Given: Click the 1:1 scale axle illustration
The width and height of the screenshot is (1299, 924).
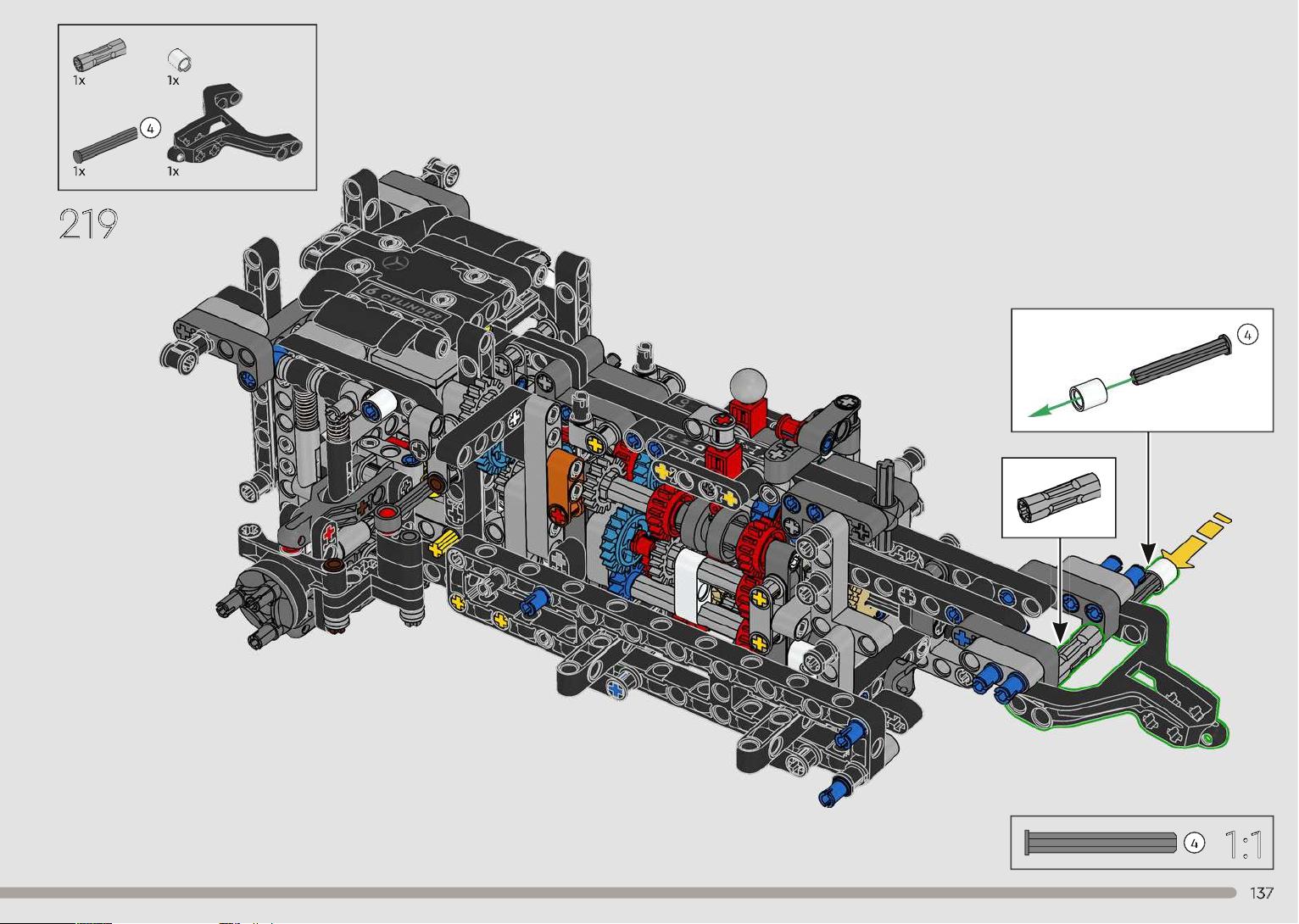Looking at the screenshot, I should [x=1101, y=843].
